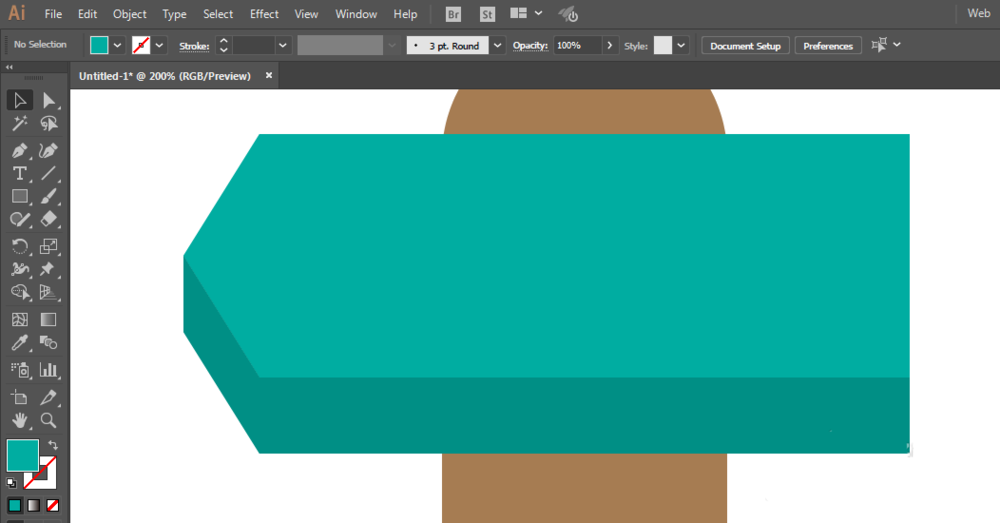The image size is (1000, 523).
Task: Choose the Lasso tool
Action: [x=48, y=123]
